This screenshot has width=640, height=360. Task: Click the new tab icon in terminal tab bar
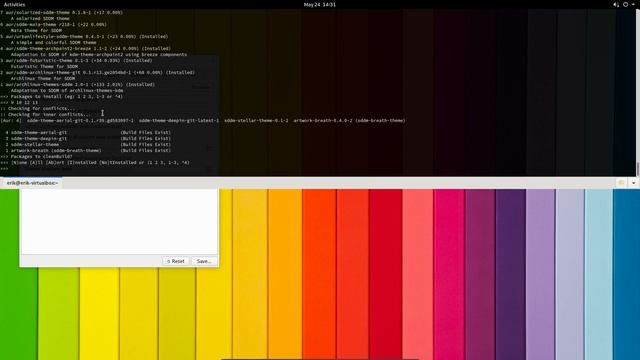pos(621,183)
